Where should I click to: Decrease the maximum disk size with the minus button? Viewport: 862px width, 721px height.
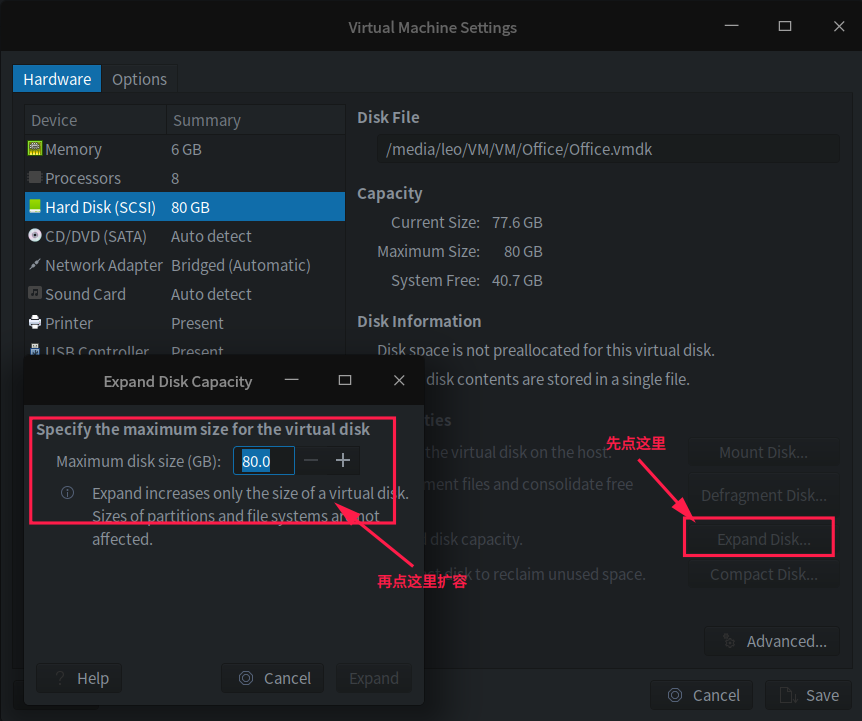[x=311, y=461]
